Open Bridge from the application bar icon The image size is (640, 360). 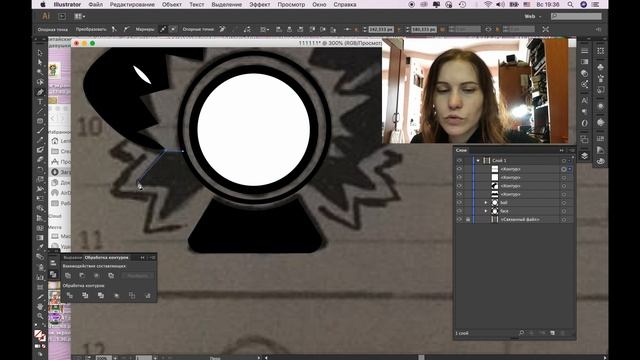coord(62,16)
